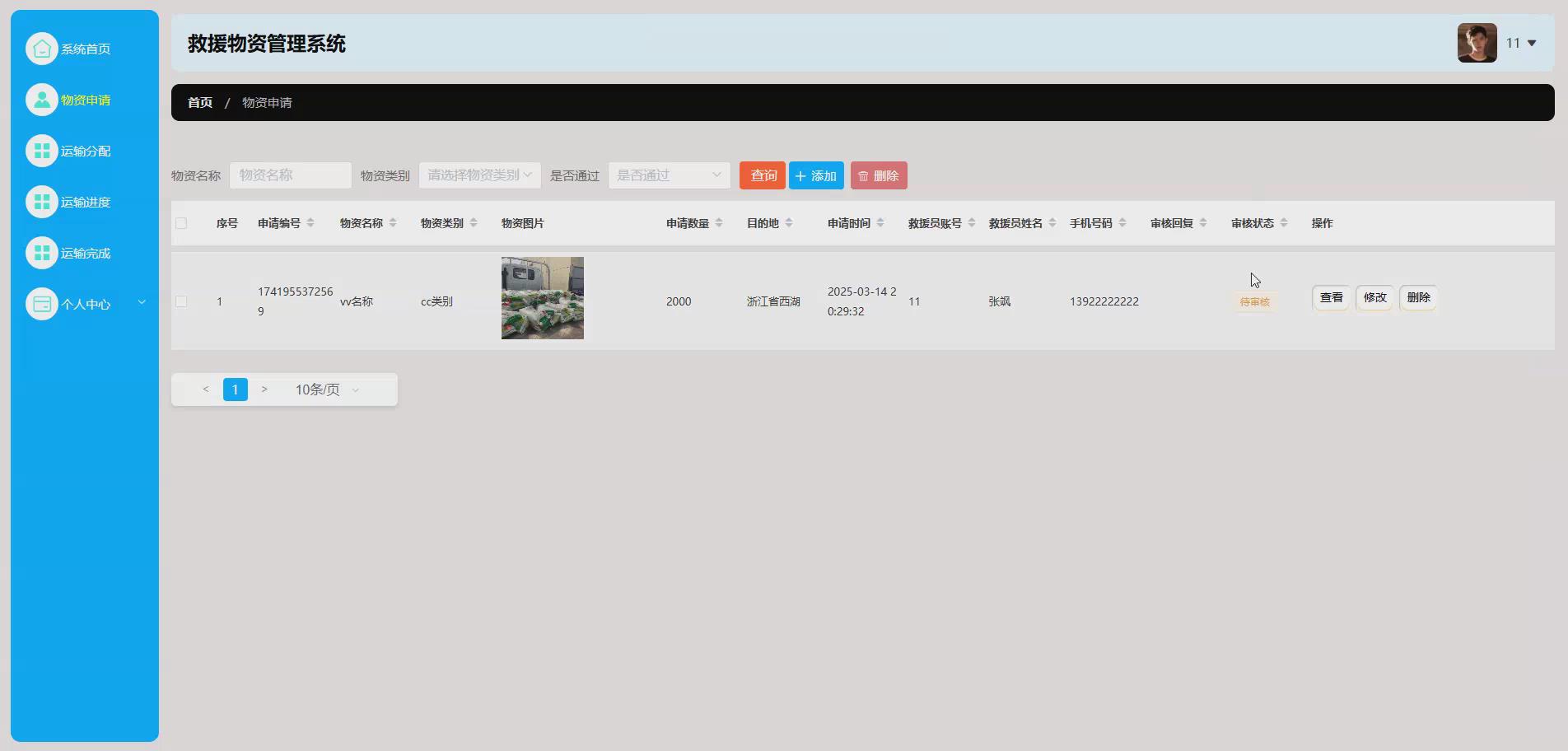Viewport: 1568px width, 751px height.
Task: Click the 救援物资管理系统 title
Action: 267,44
